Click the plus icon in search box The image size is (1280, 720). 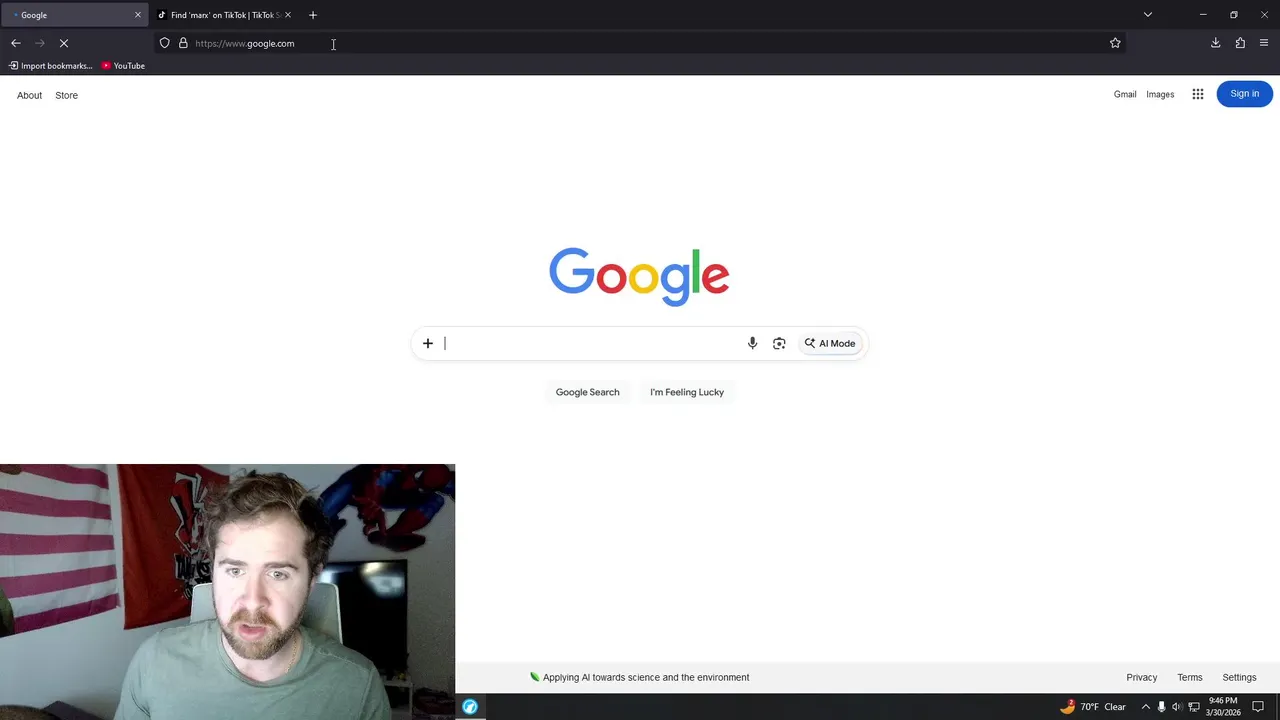coord(428,343)
